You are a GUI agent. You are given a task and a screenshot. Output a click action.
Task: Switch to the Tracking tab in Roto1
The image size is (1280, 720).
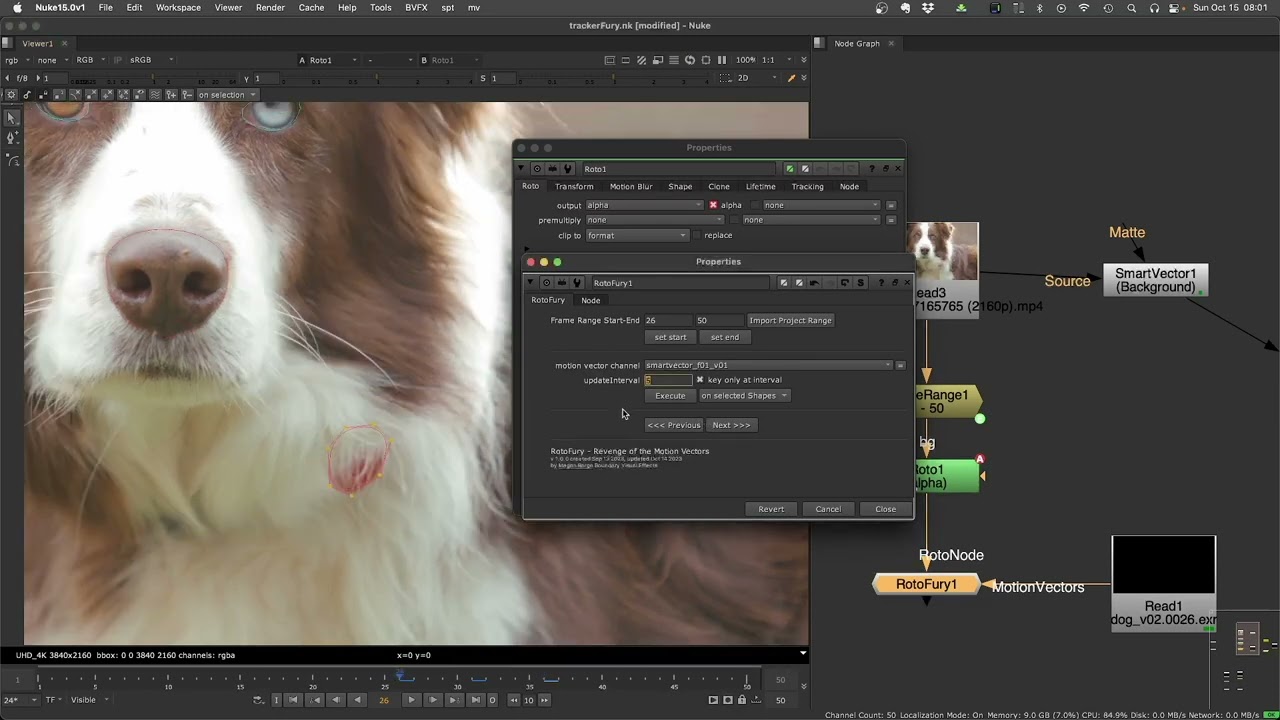pos(807,186)
